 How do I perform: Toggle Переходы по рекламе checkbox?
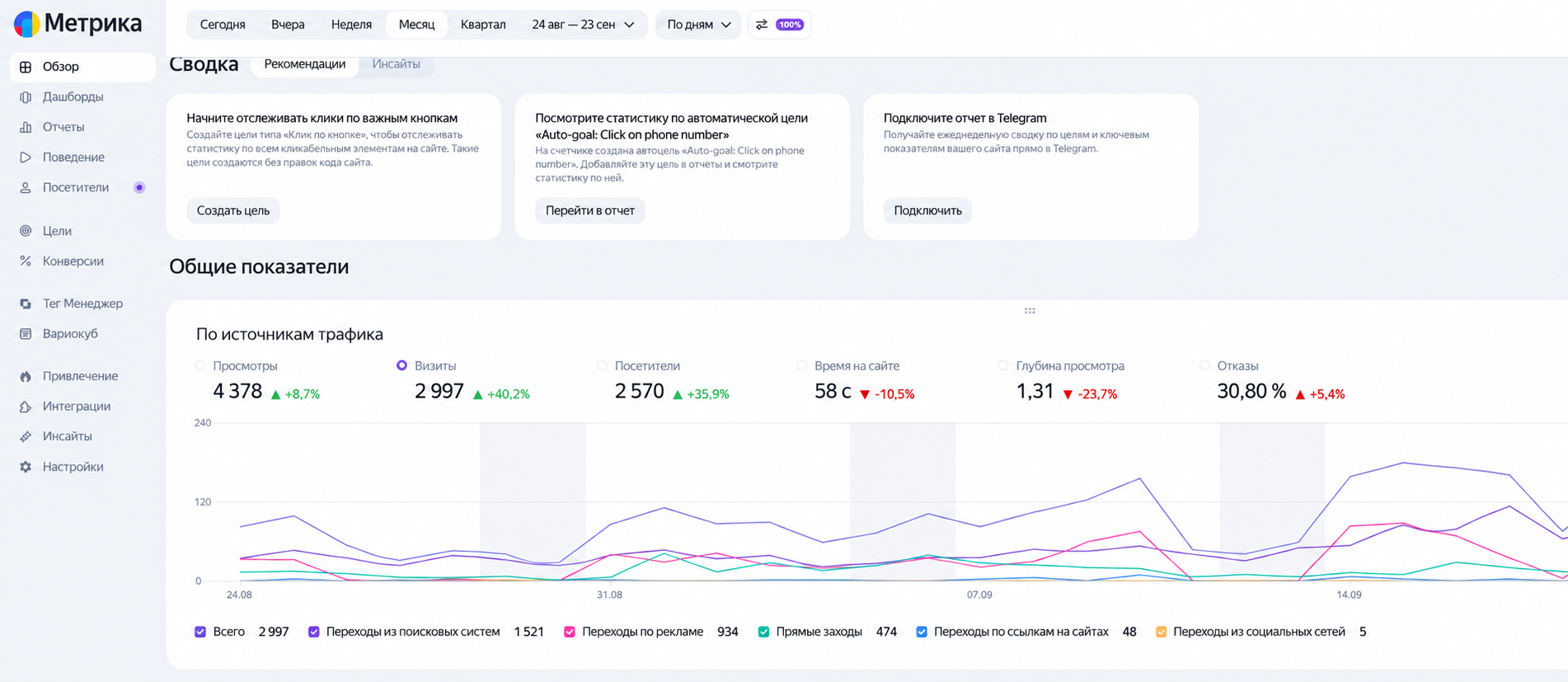pos(570,632)
